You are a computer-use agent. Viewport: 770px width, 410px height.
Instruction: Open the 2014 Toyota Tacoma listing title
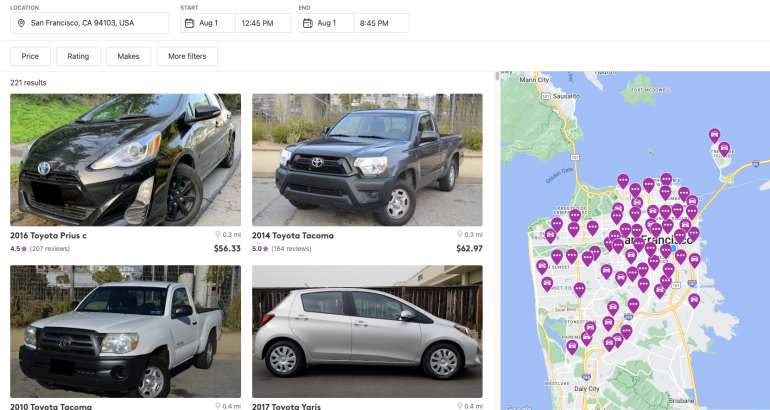pyautogui.click(x=293, y=235)
